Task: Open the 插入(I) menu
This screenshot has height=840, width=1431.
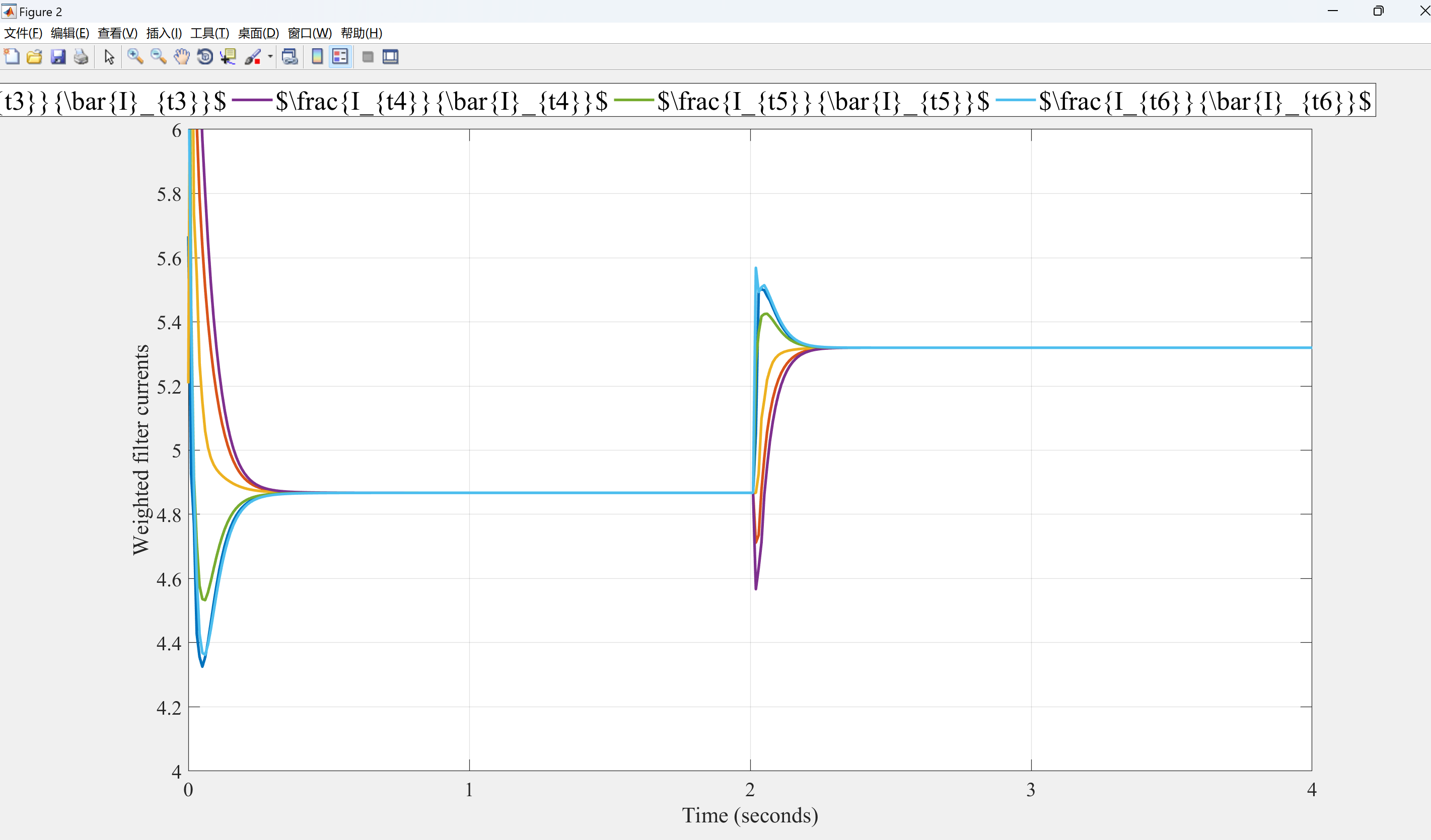Action: pyautogui.click(x=164, y=33)
